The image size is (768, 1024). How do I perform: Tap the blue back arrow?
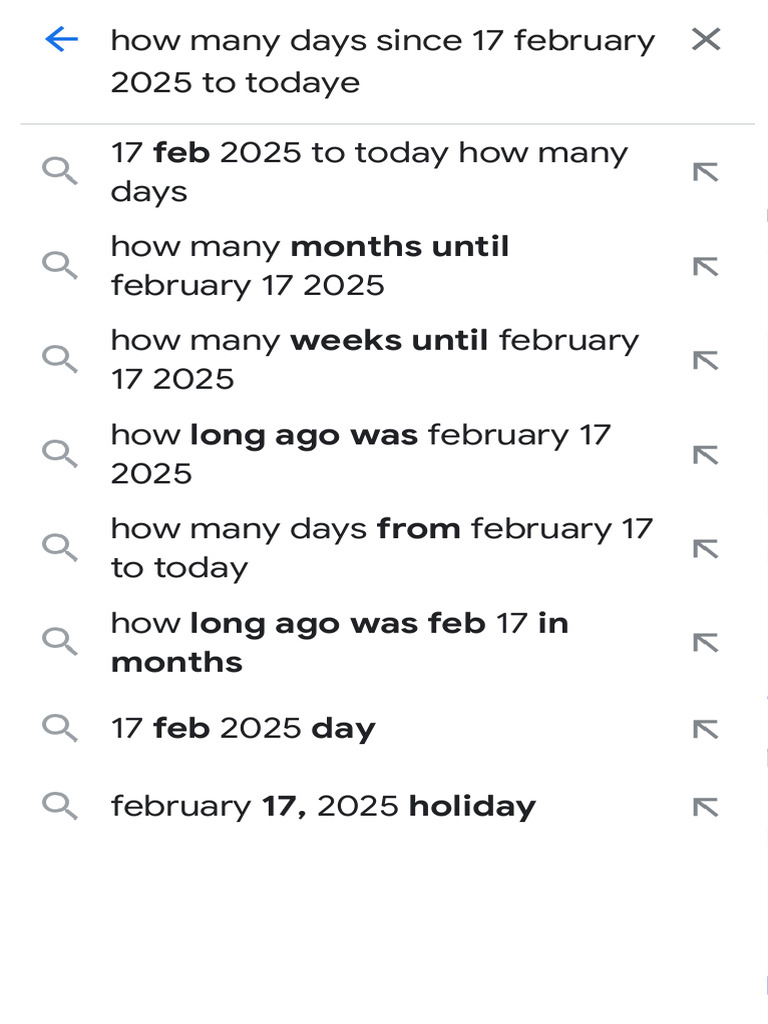(61, 40)
